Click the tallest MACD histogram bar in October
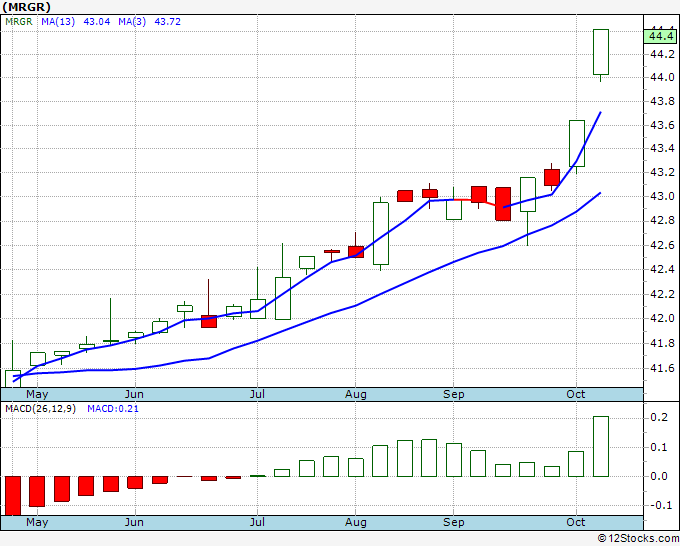This screenshot has height=546, width=680. coord(601,446)
